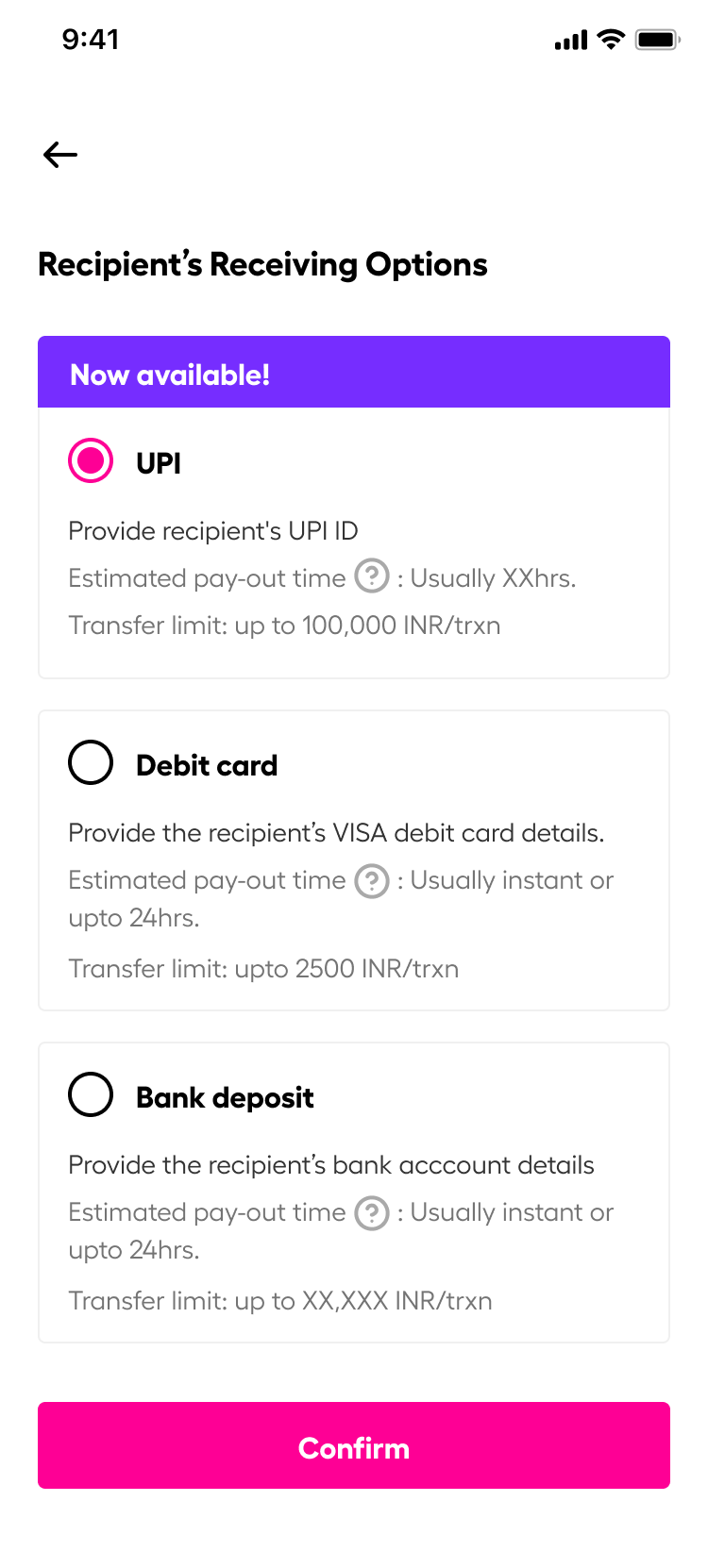Viewport: 708px width, 1568px height.
Task: Tap Debit card transfer limit 2500 INR text
Action: [263, 969]
